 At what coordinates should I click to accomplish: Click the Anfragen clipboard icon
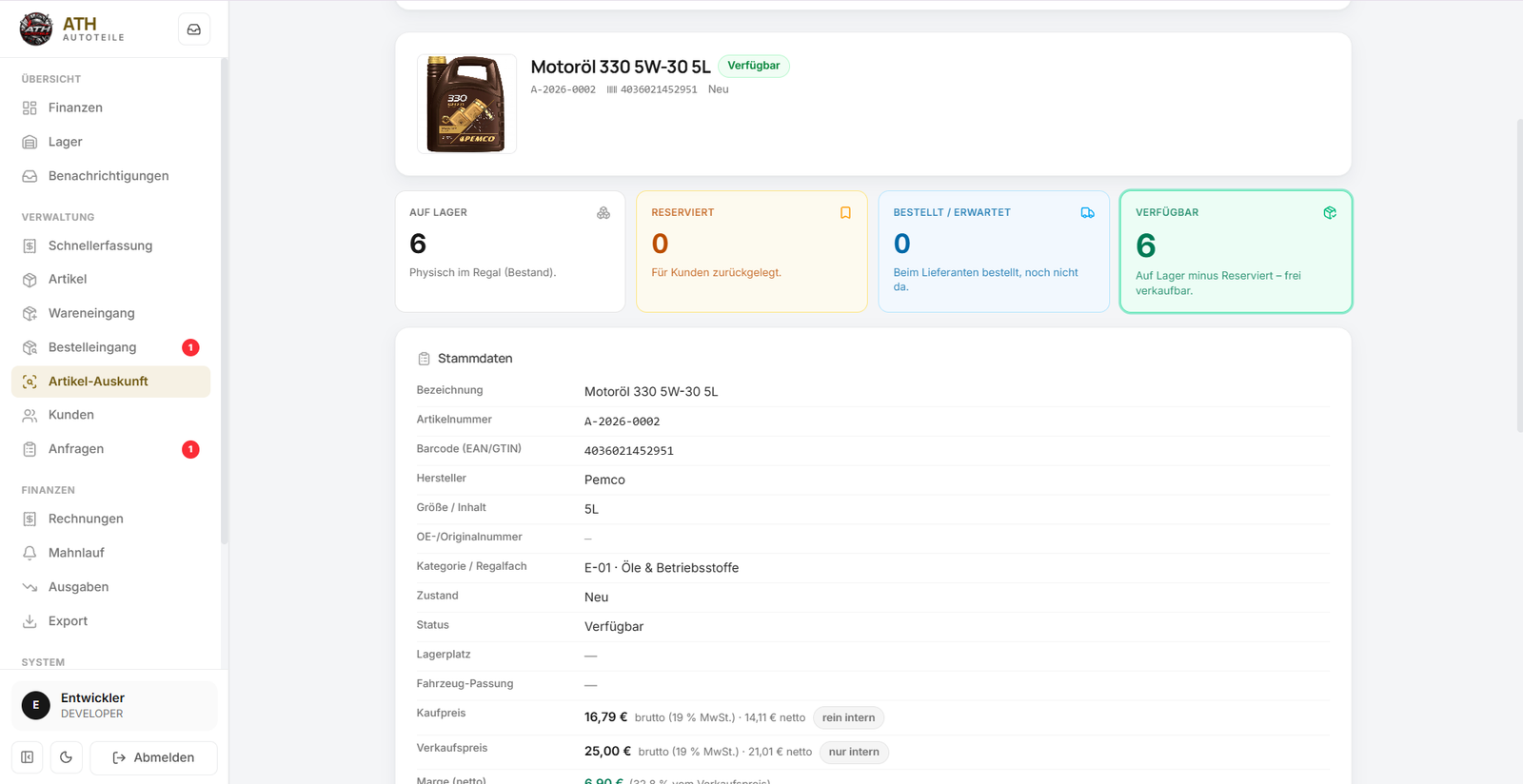[x=30, y=449]
